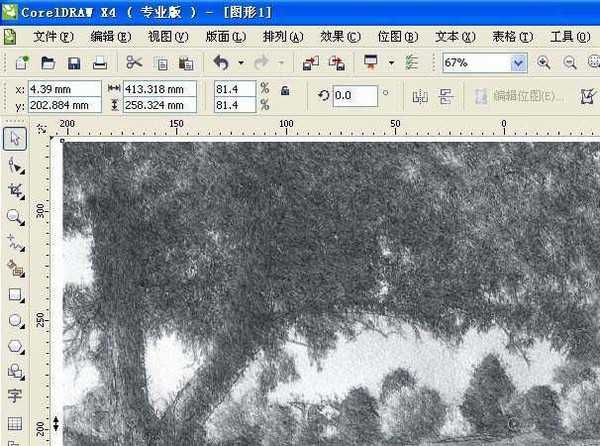Screen dimensions: 600x446
Task: Select the Polygon tool
Action: [x=16, y=347]
